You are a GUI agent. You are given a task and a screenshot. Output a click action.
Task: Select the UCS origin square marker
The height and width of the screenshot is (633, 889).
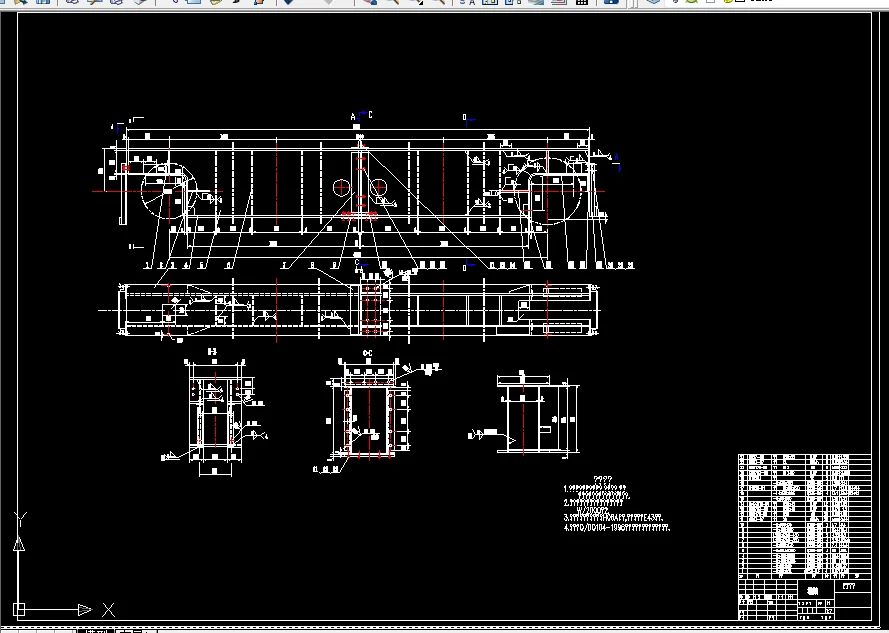[19, 610]
